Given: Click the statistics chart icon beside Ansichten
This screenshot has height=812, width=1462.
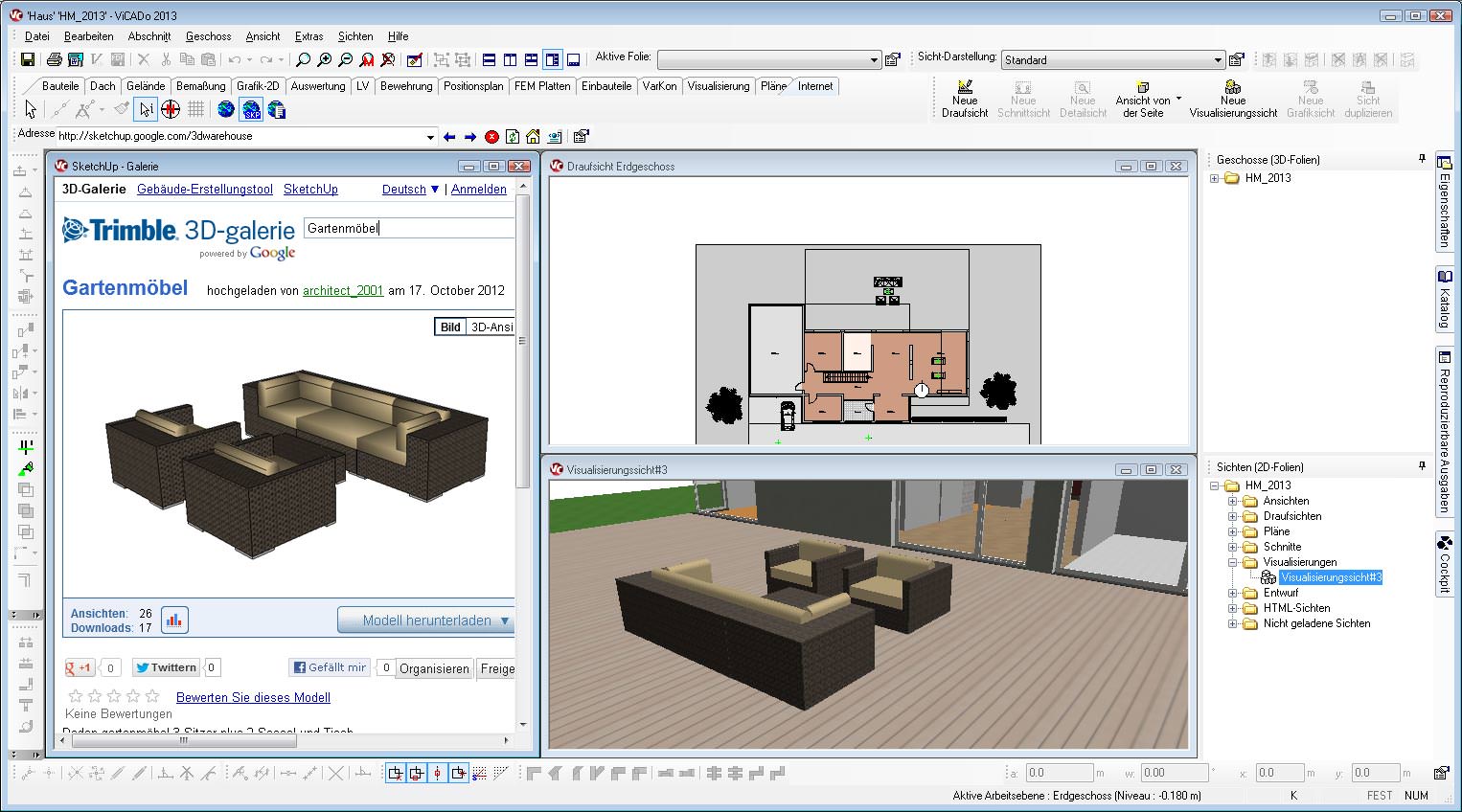Looking at the screenshot, I should click(x=174, y=620).
